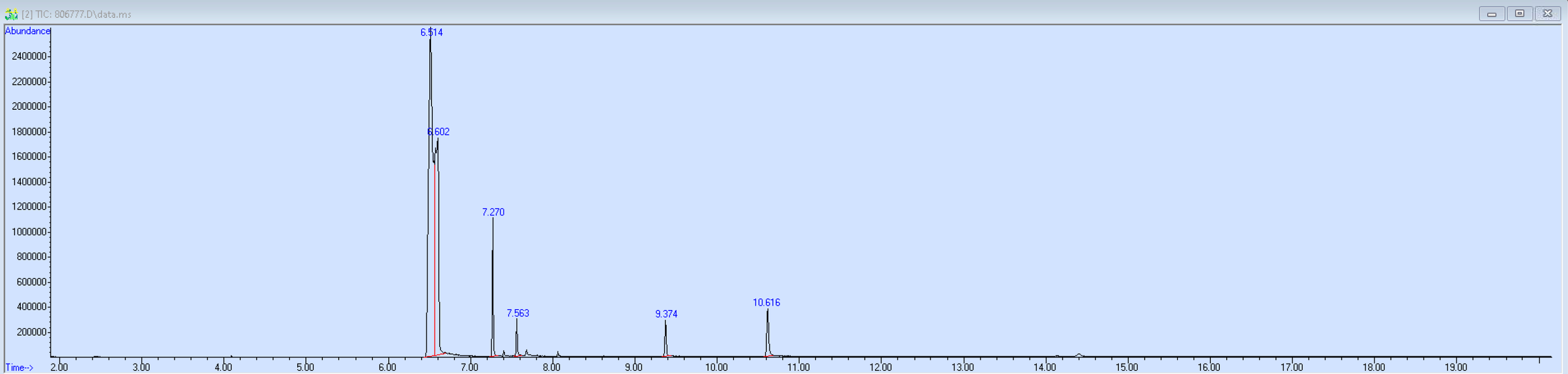Click the 3.00 time axis value
This screenshot has width=1568, height=374.
141,368
